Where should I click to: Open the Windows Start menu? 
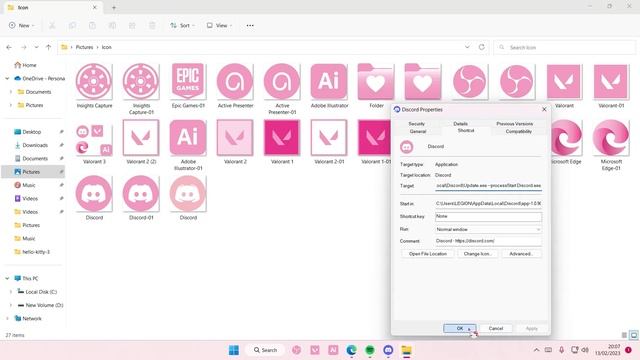(x=234, y=350)
